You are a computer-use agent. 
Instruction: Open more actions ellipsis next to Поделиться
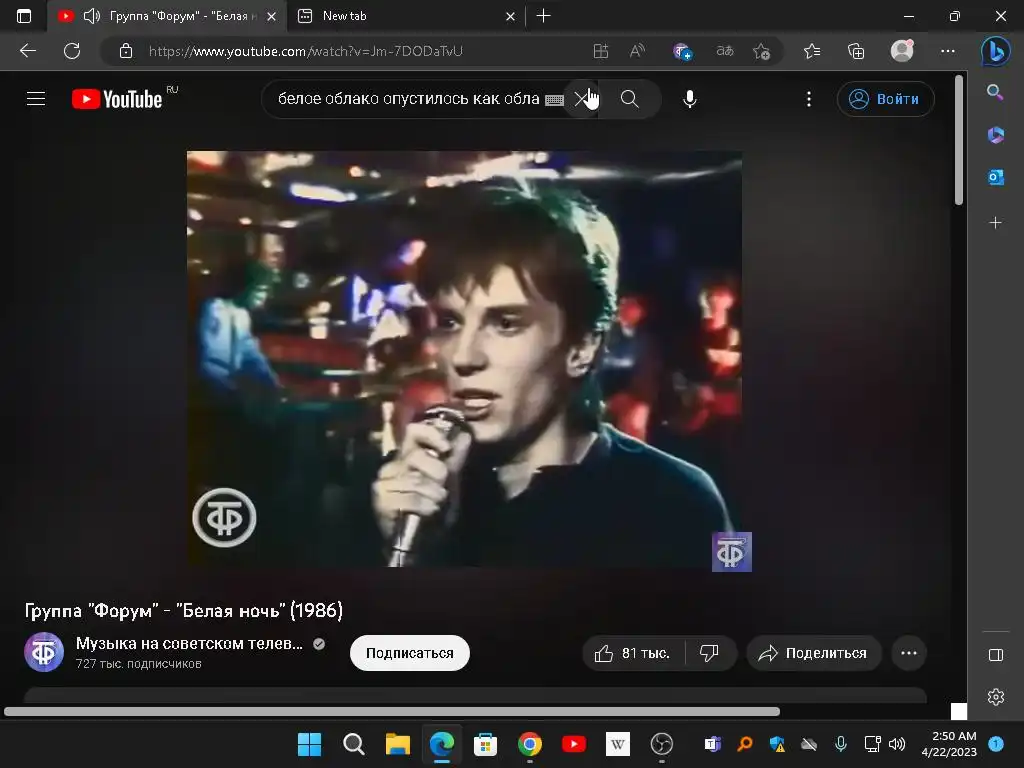coord(908,653)
